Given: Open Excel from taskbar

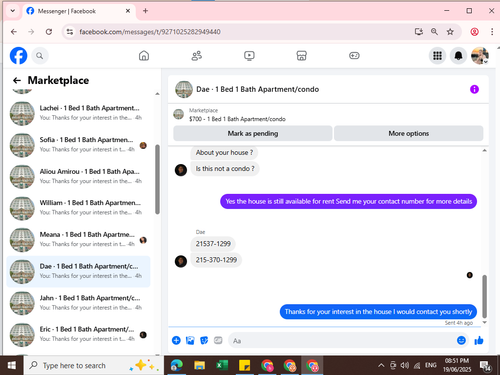Looking at the screenshot, I should [x=222, y=365].
